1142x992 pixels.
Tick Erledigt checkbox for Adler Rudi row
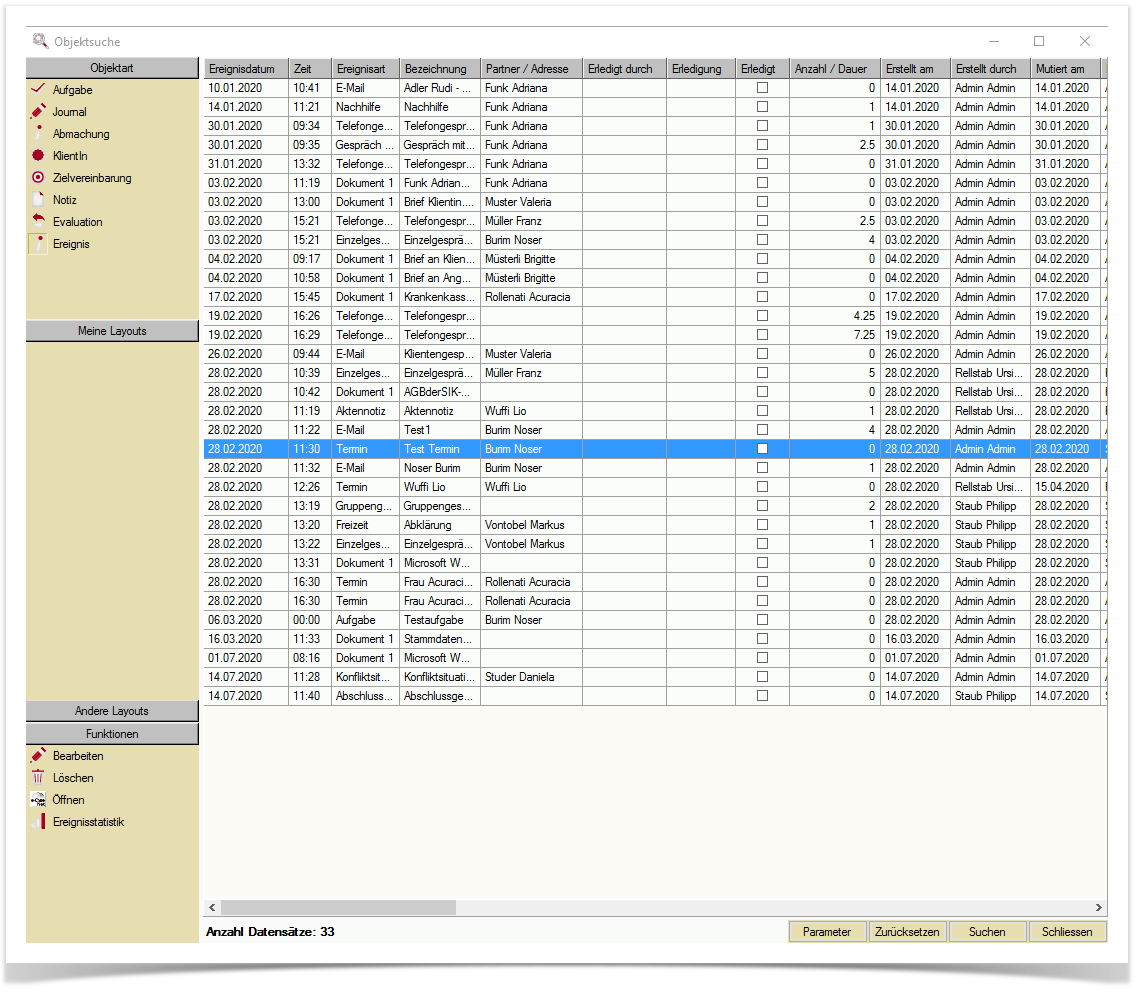point(763,87)
